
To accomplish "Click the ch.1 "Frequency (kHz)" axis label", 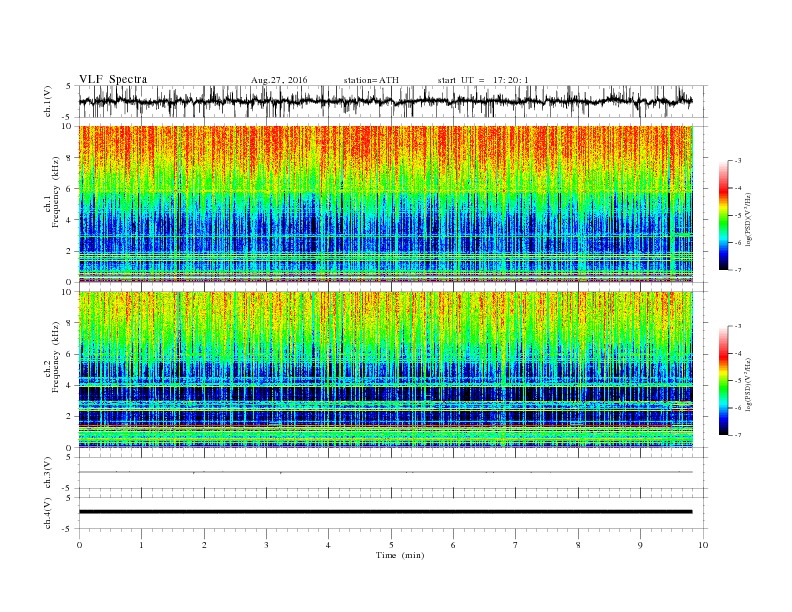I will click(x=55, y=192).
